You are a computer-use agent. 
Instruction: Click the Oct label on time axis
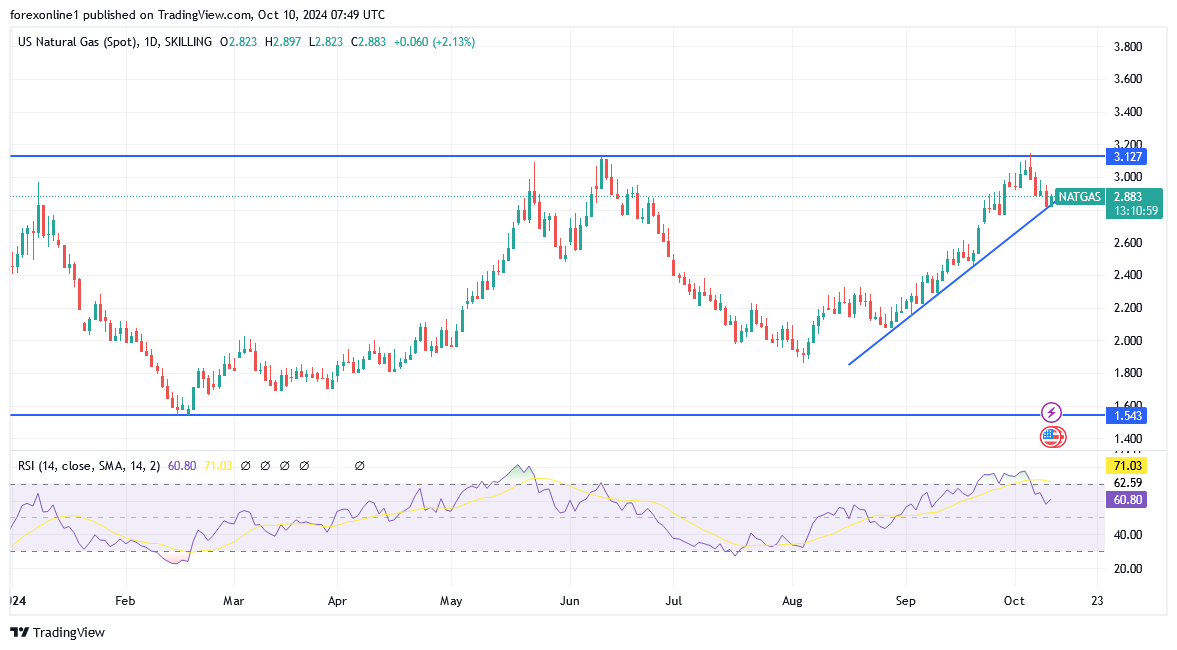(x=1014, y=601)
